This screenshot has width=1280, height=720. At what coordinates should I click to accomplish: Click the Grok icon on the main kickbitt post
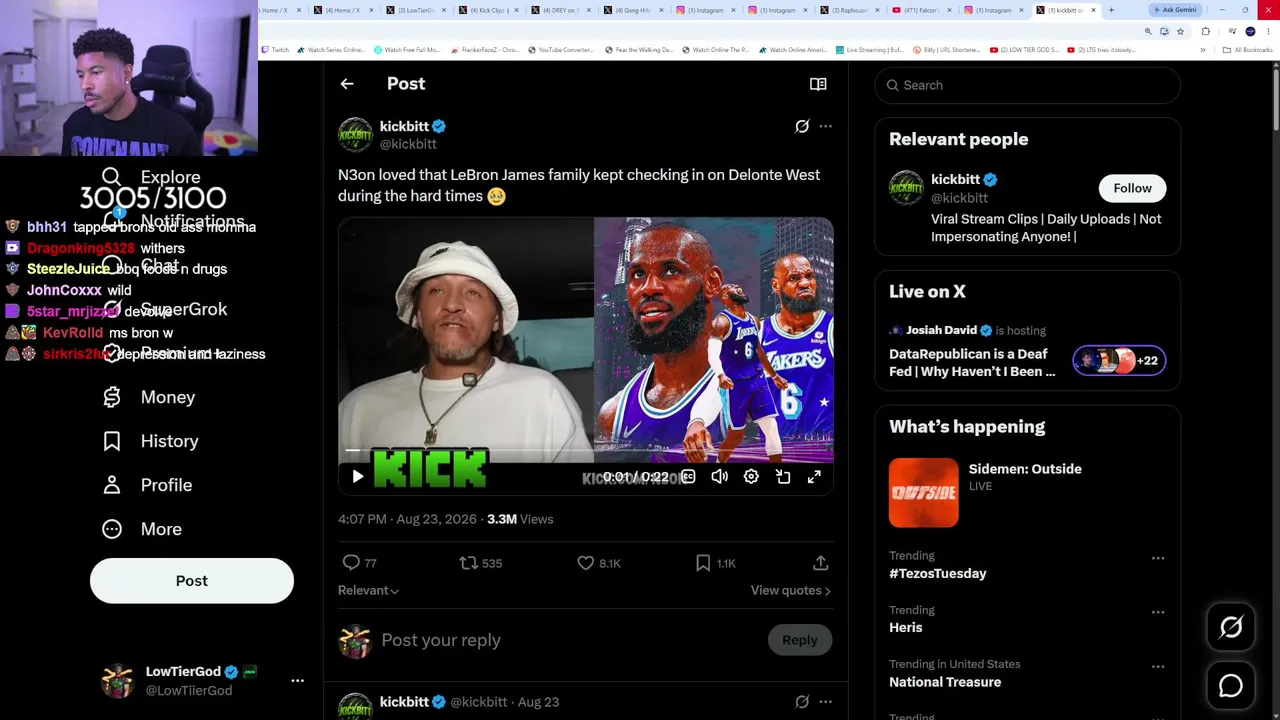[x=802, y=126]
